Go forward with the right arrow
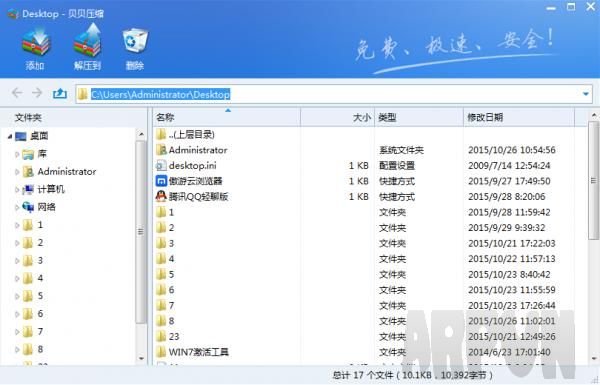The width and height of the screenshot is (600, 385). [x=37, y=93]
